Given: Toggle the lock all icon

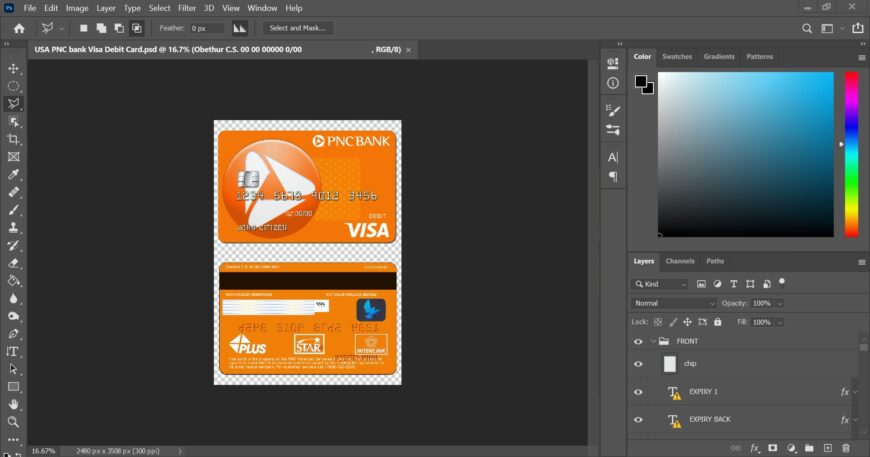Looking at the screenshot, I should tap(717, 322).
